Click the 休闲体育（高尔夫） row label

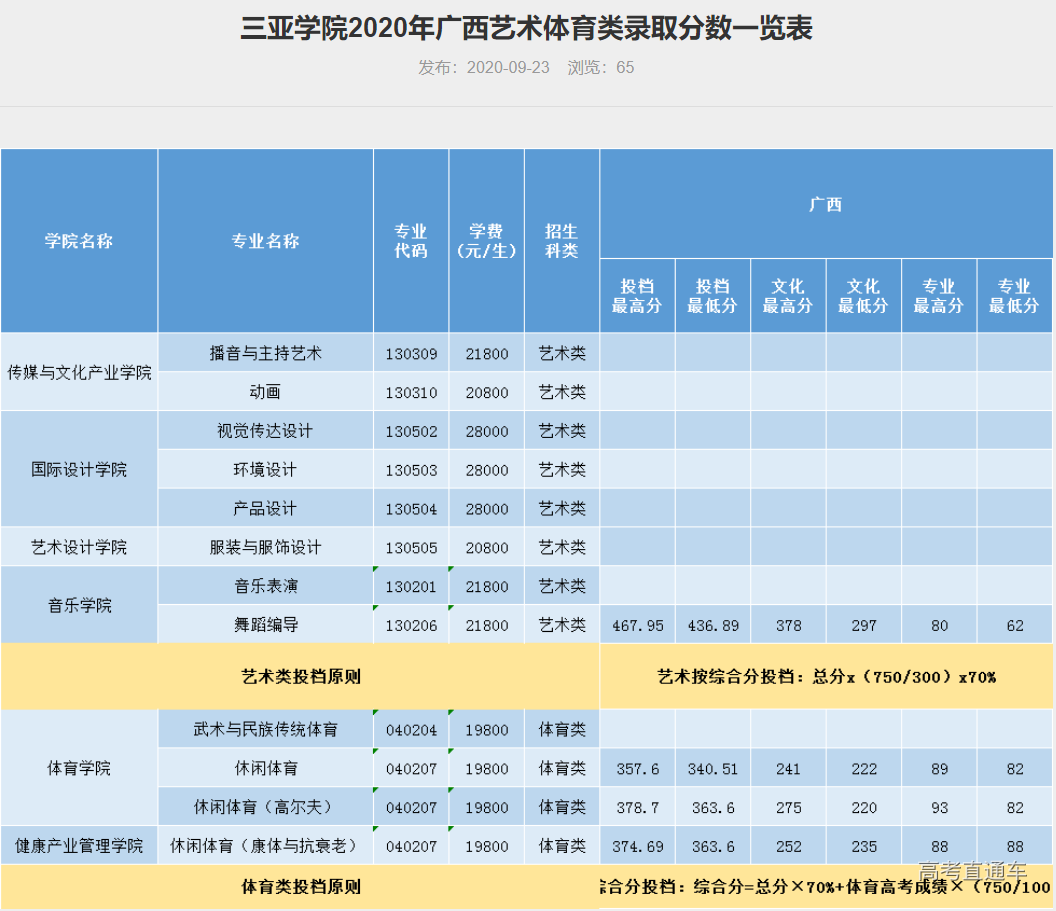(x=265, y=806)
